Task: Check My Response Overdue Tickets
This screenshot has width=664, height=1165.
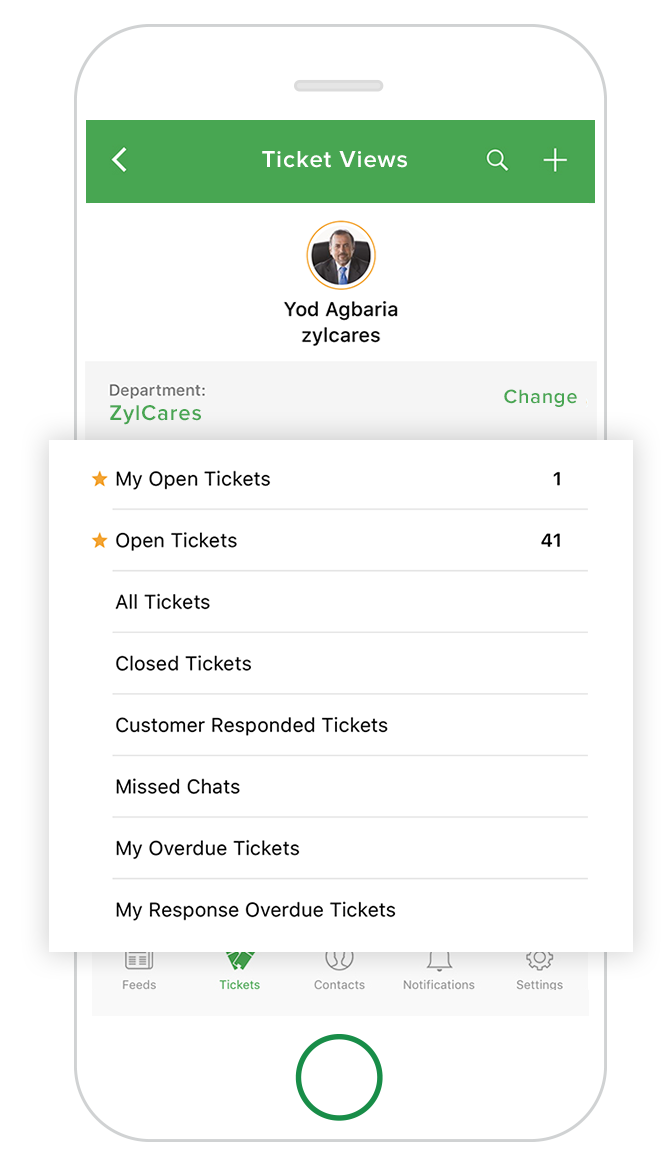Action: pos(257,910)
